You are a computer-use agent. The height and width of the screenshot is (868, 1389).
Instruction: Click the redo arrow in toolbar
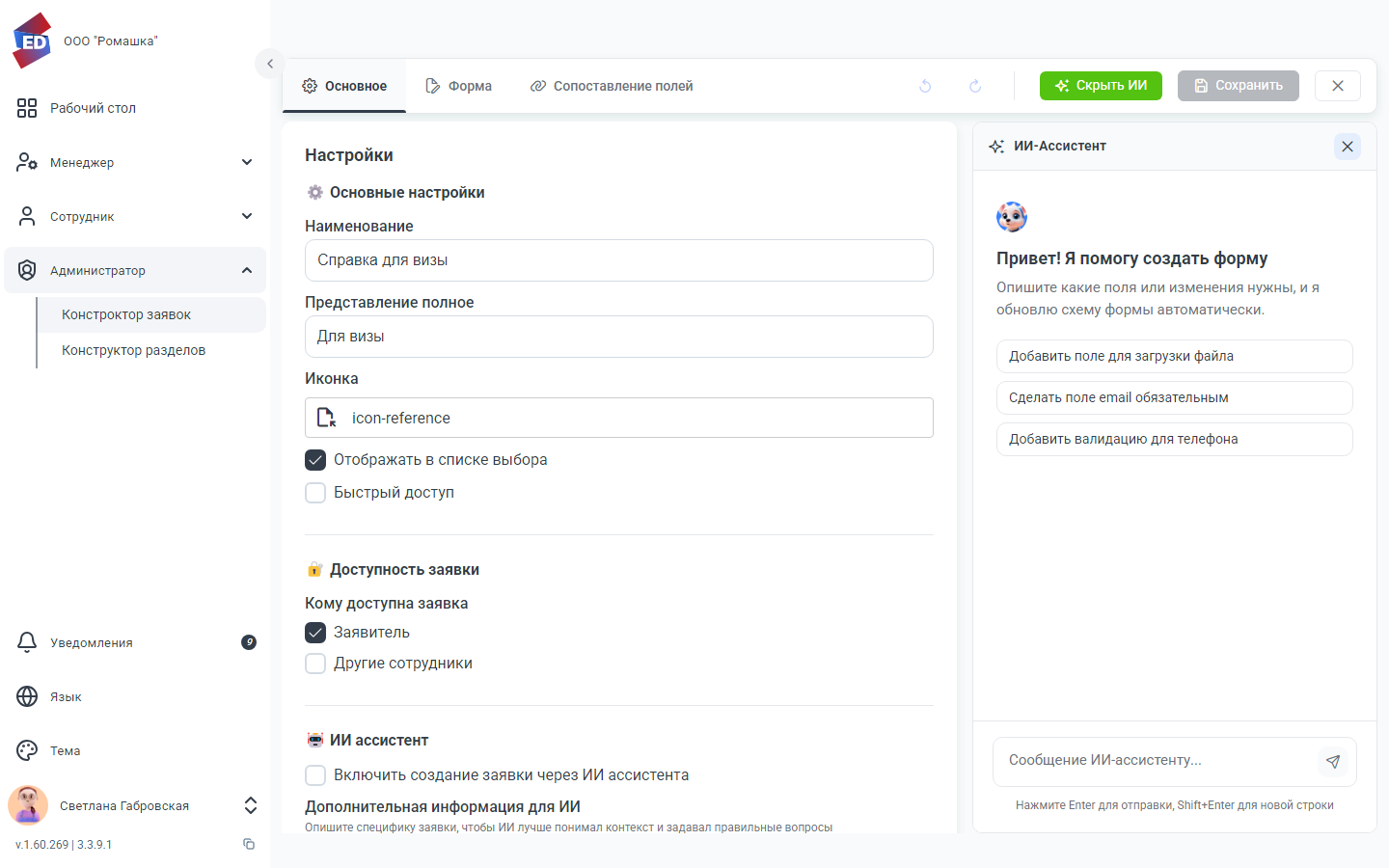[975, 86]
